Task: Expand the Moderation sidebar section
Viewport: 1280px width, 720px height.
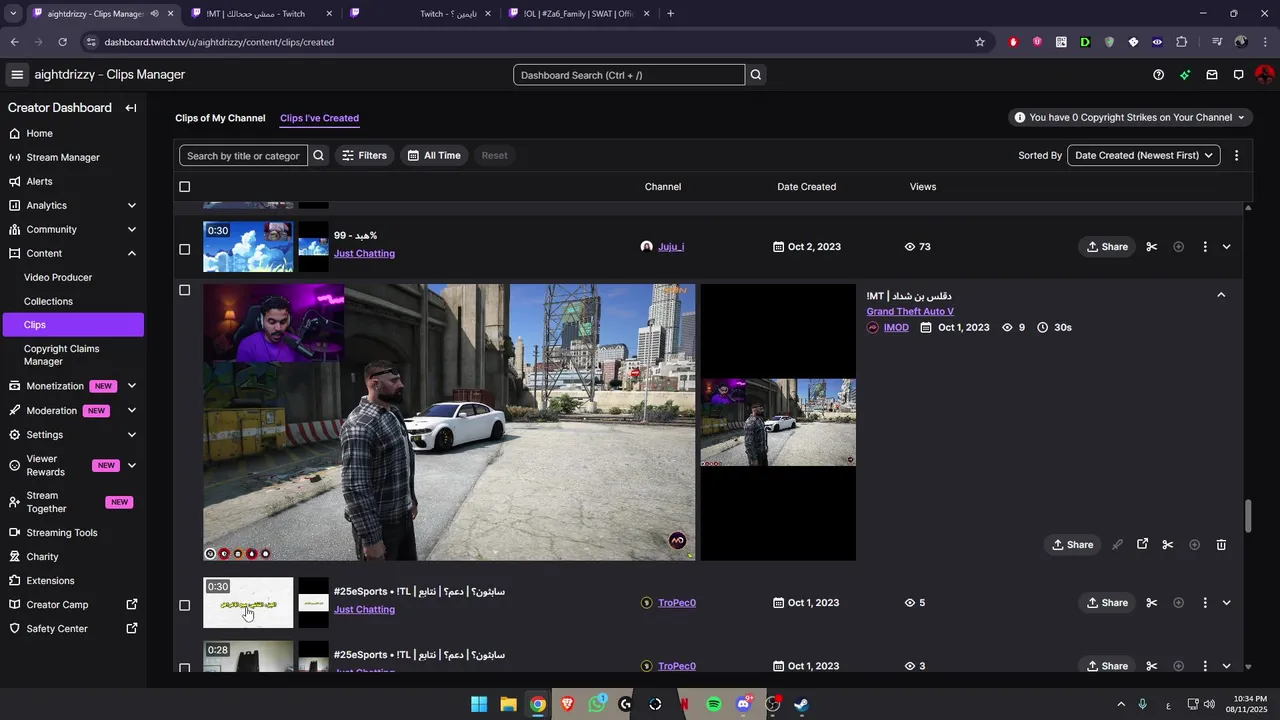Action: click(132, 410)
